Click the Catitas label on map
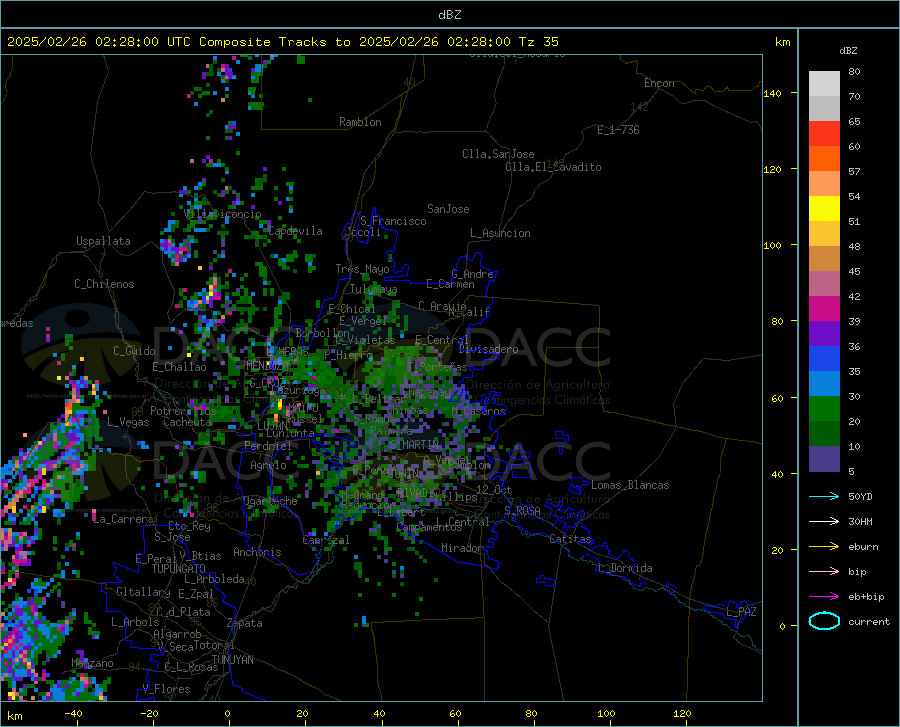 click(570, 539)
